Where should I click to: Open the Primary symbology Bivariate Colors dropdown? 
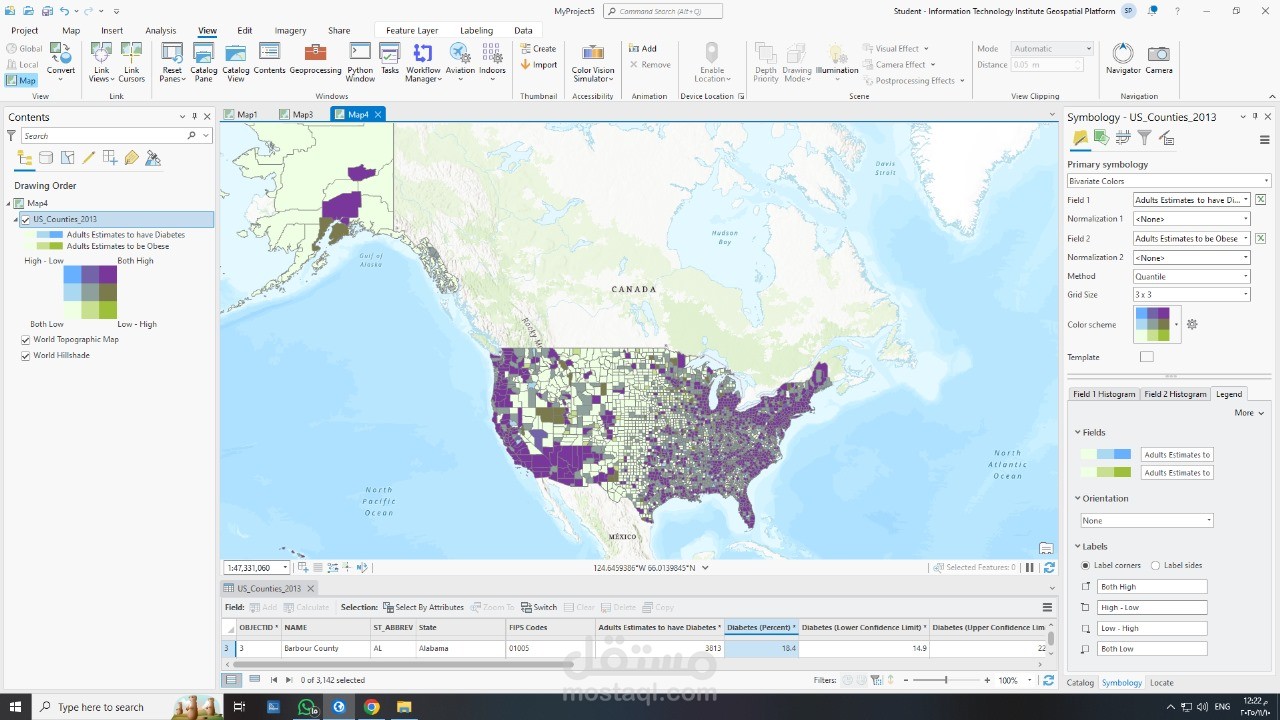1169,181
